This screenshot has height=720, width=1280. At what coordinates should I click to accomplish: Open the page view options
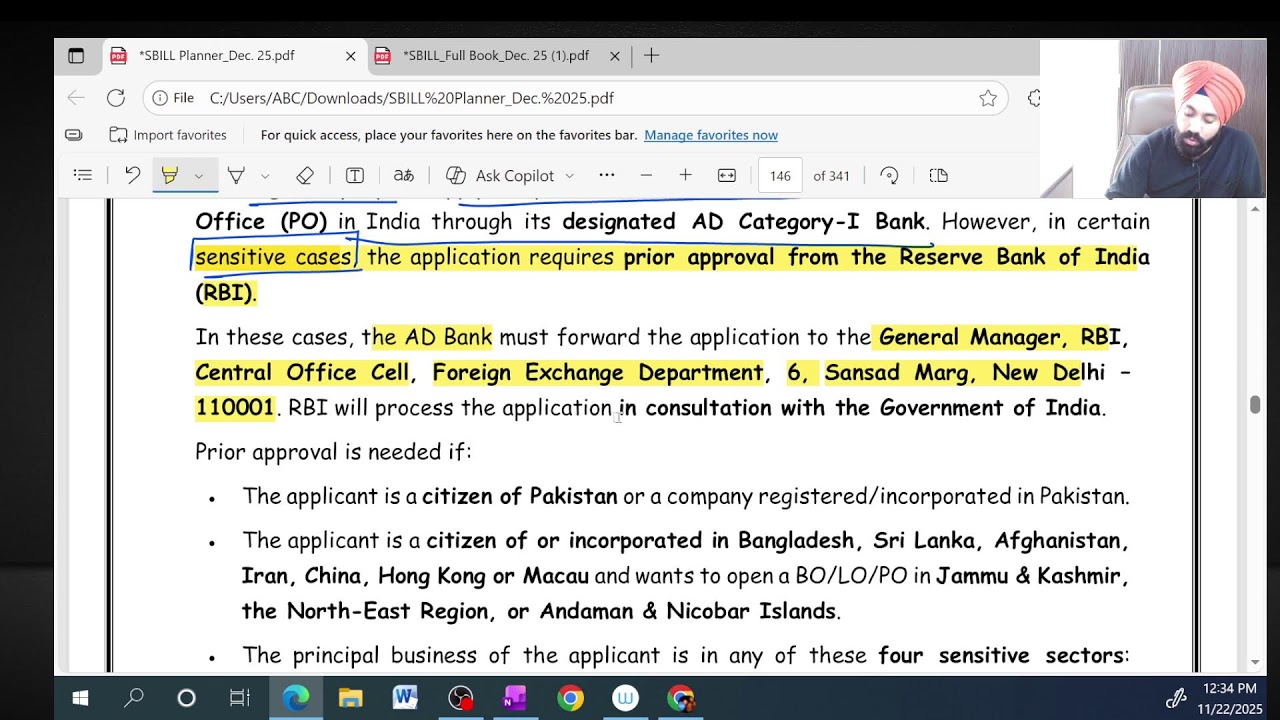pyautogui.click(x=938, y=176)
